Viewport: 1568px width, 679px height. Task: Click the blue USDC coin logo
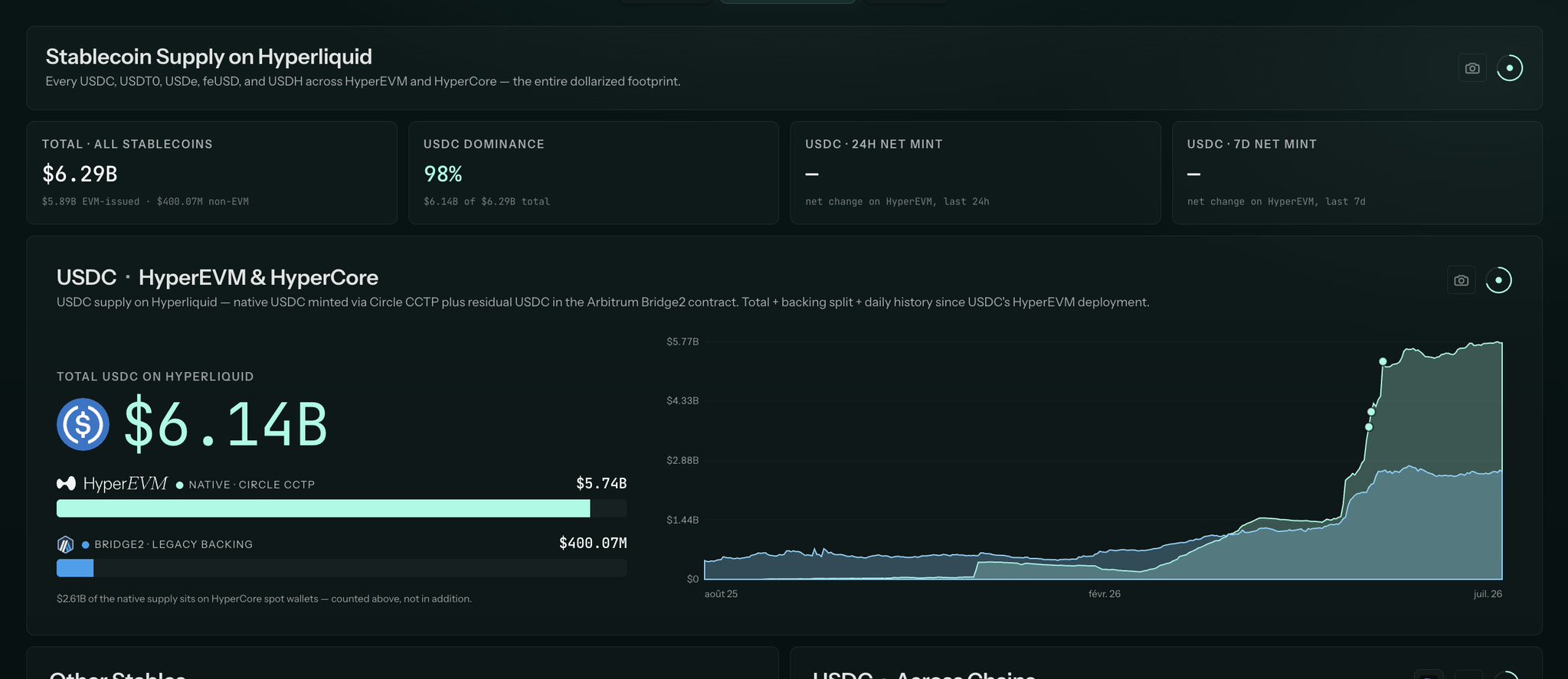click(x=83, y=424)
